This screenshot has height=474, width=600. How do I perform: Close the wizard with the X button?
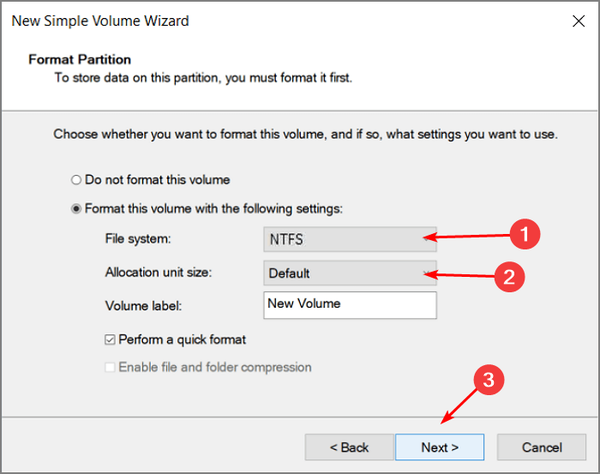[577, 20]
